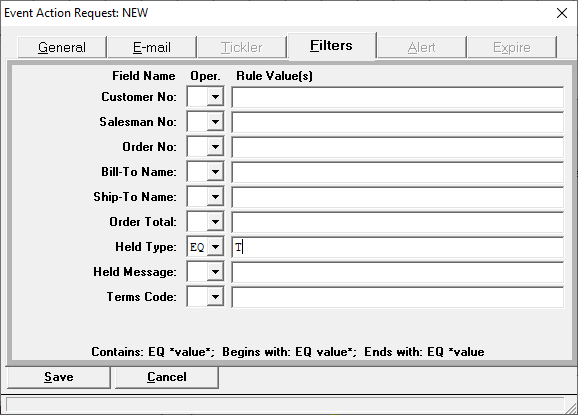Close the Event Action Request window
Screen dimensions: 578x415
click(562, 13)
